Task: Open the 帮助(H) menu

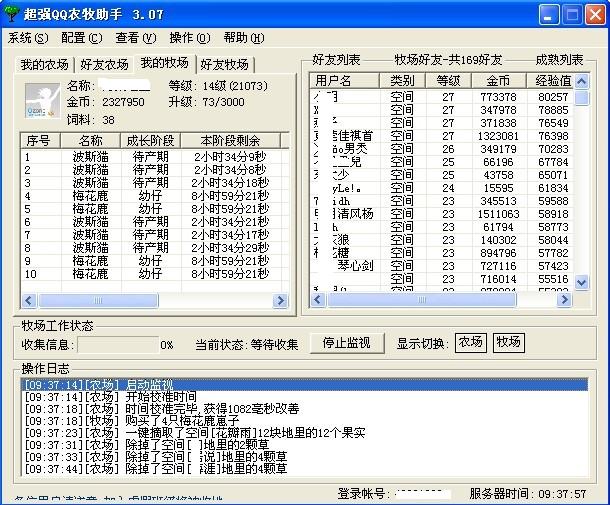Action: pos(244,38)
